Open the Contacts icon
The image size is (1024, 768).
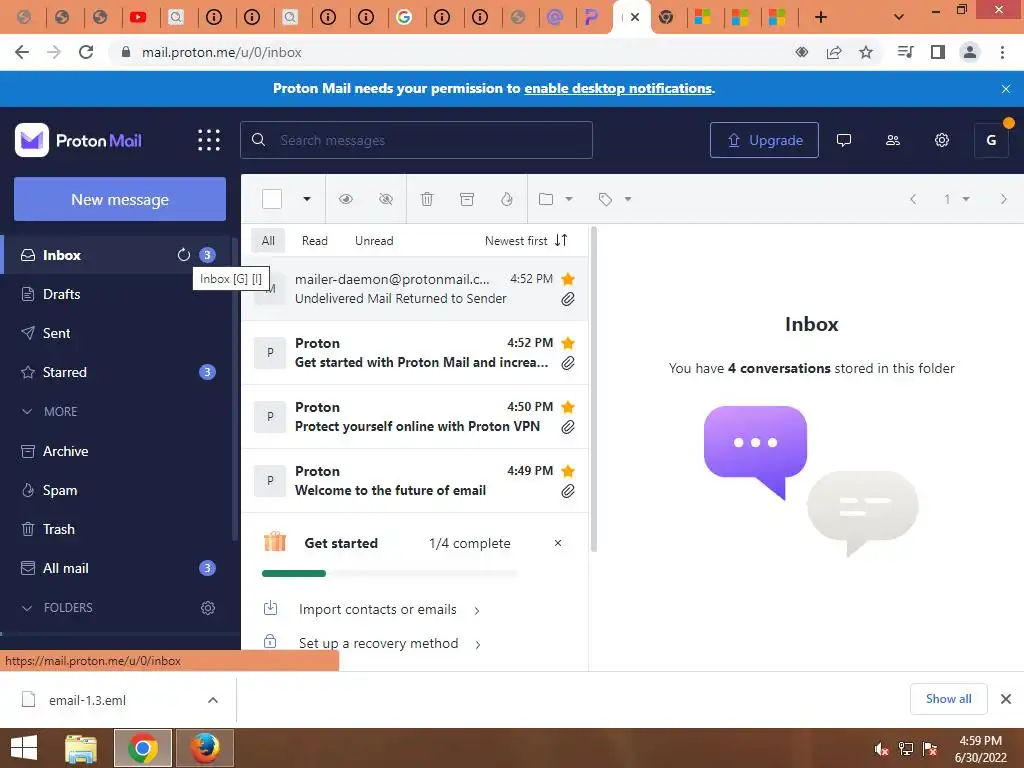click(x=893, y=140)
